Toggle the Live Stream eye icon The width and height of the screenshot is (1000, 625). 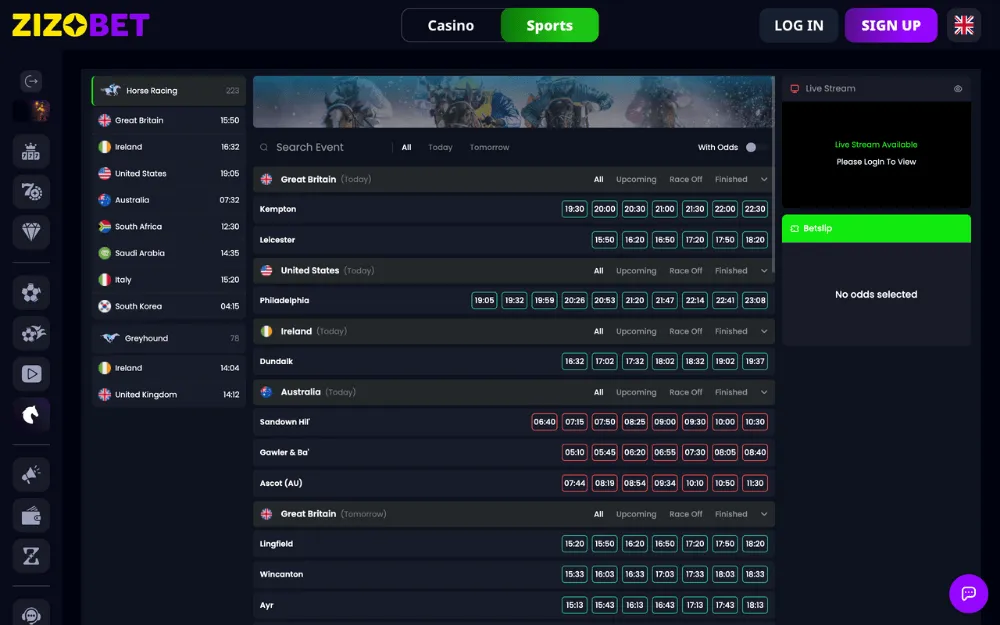tap(957, 89)
